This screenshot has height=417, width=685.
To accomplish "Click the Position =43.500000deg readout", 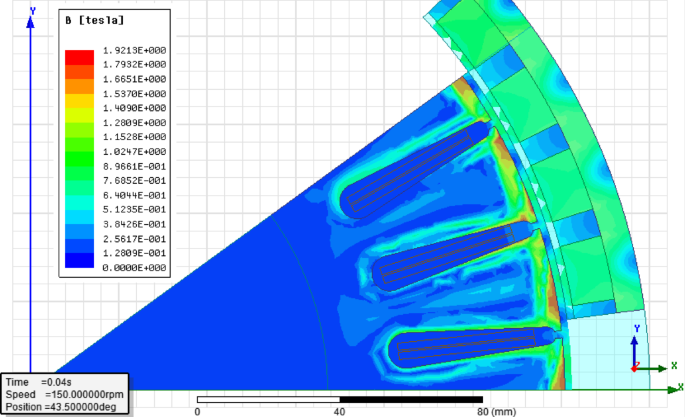I will 61,407.
